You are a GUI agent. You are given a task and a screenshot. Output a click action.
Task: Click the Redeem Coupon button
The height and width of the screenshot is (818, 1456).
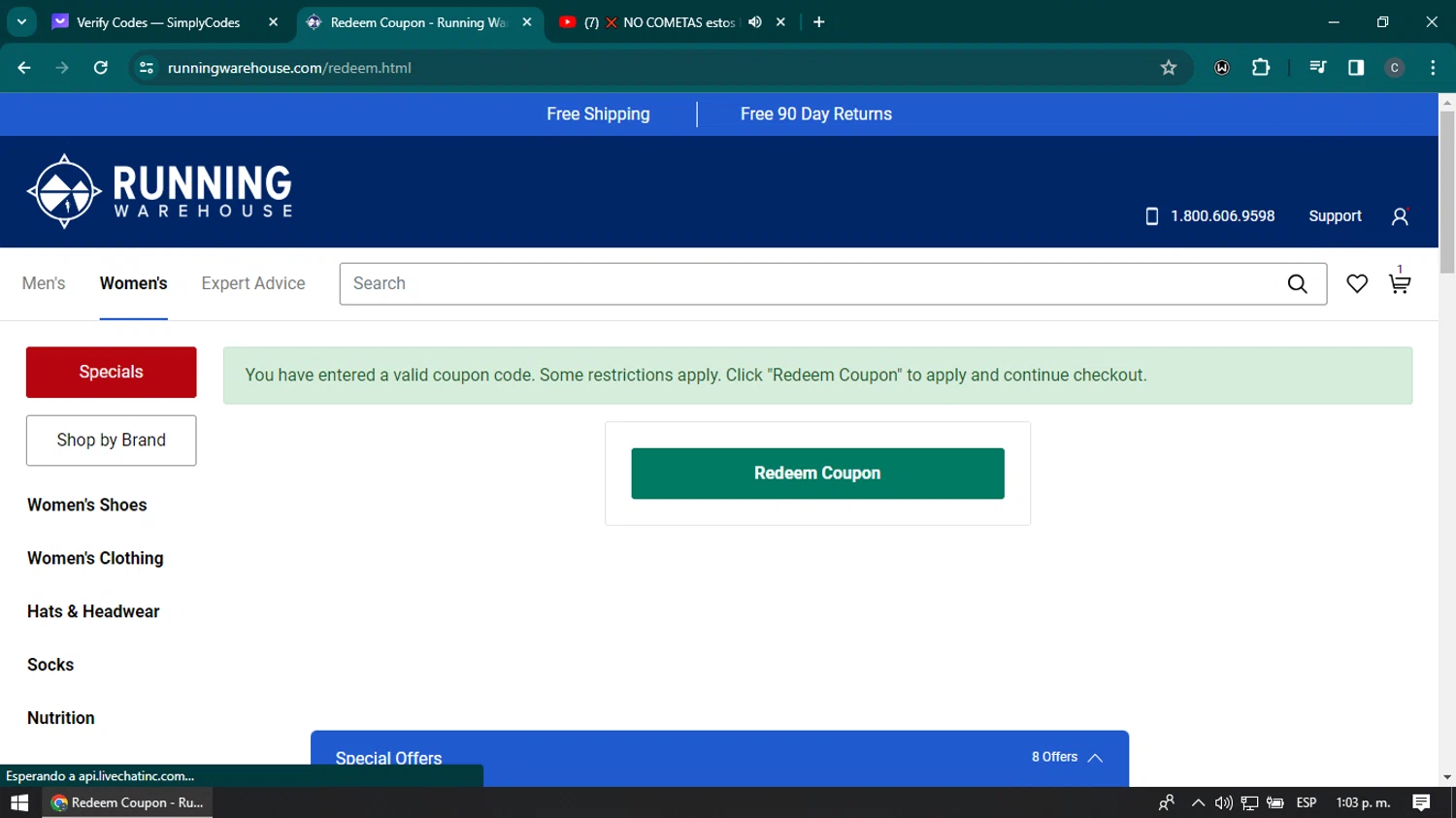point(817,474)
